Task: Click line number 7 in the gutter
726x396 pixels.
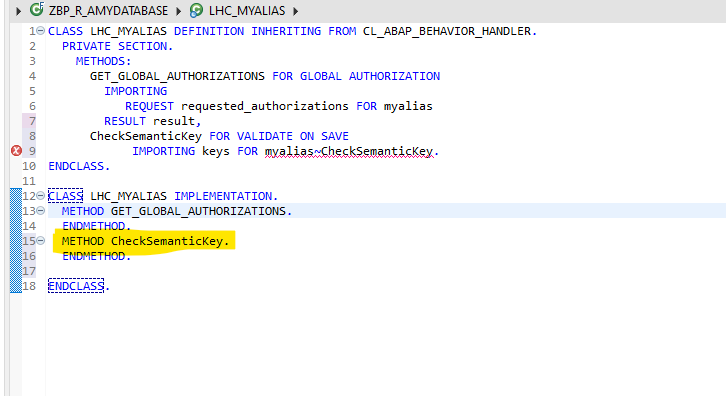Action: (32, 121)
